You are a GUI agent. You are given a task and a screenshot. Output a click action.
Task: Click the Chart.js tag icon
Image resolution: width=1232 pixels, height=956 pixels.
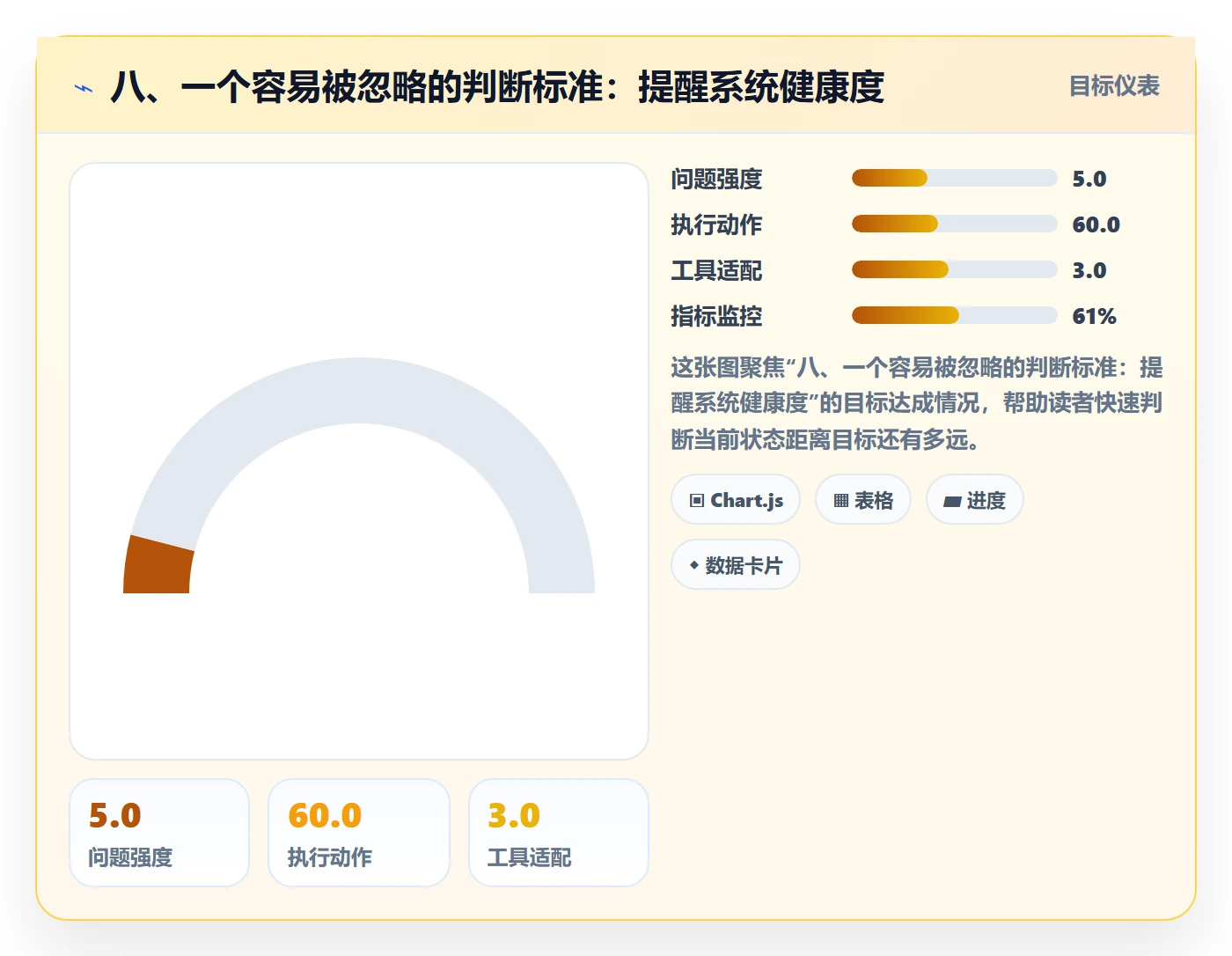(x=697, y=501)
